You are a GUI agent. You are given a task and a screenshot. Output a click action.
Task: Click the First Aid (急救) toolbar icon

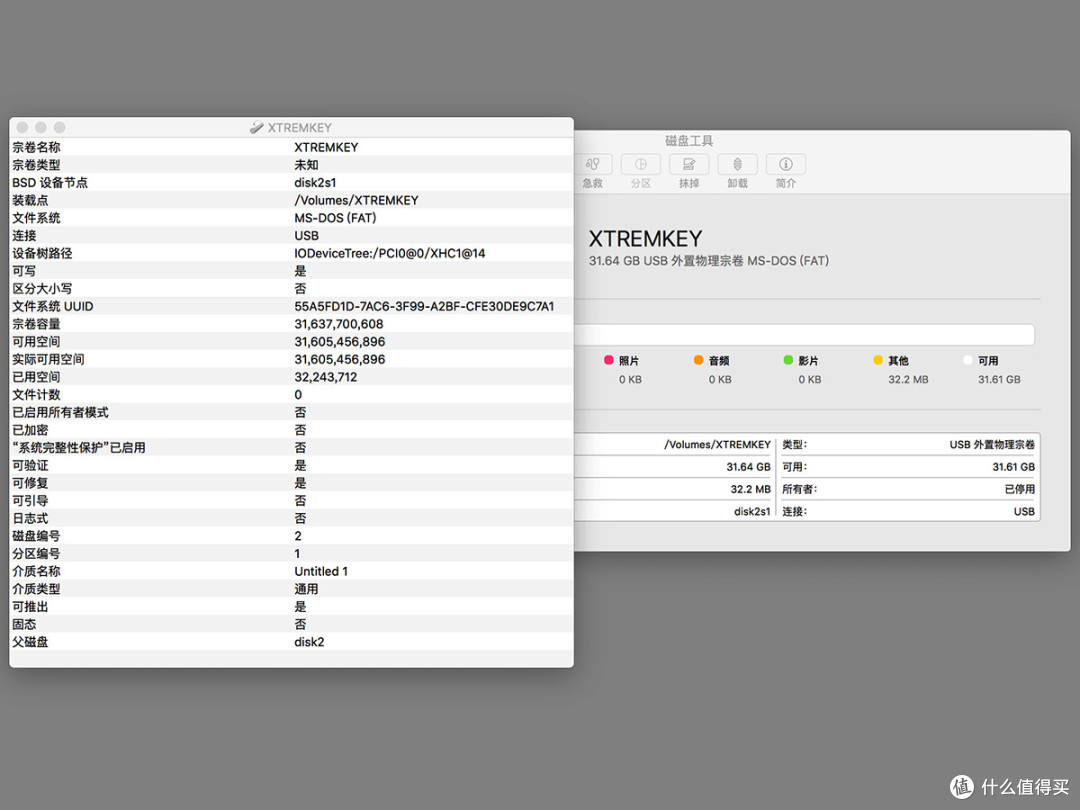coord(592,165)
